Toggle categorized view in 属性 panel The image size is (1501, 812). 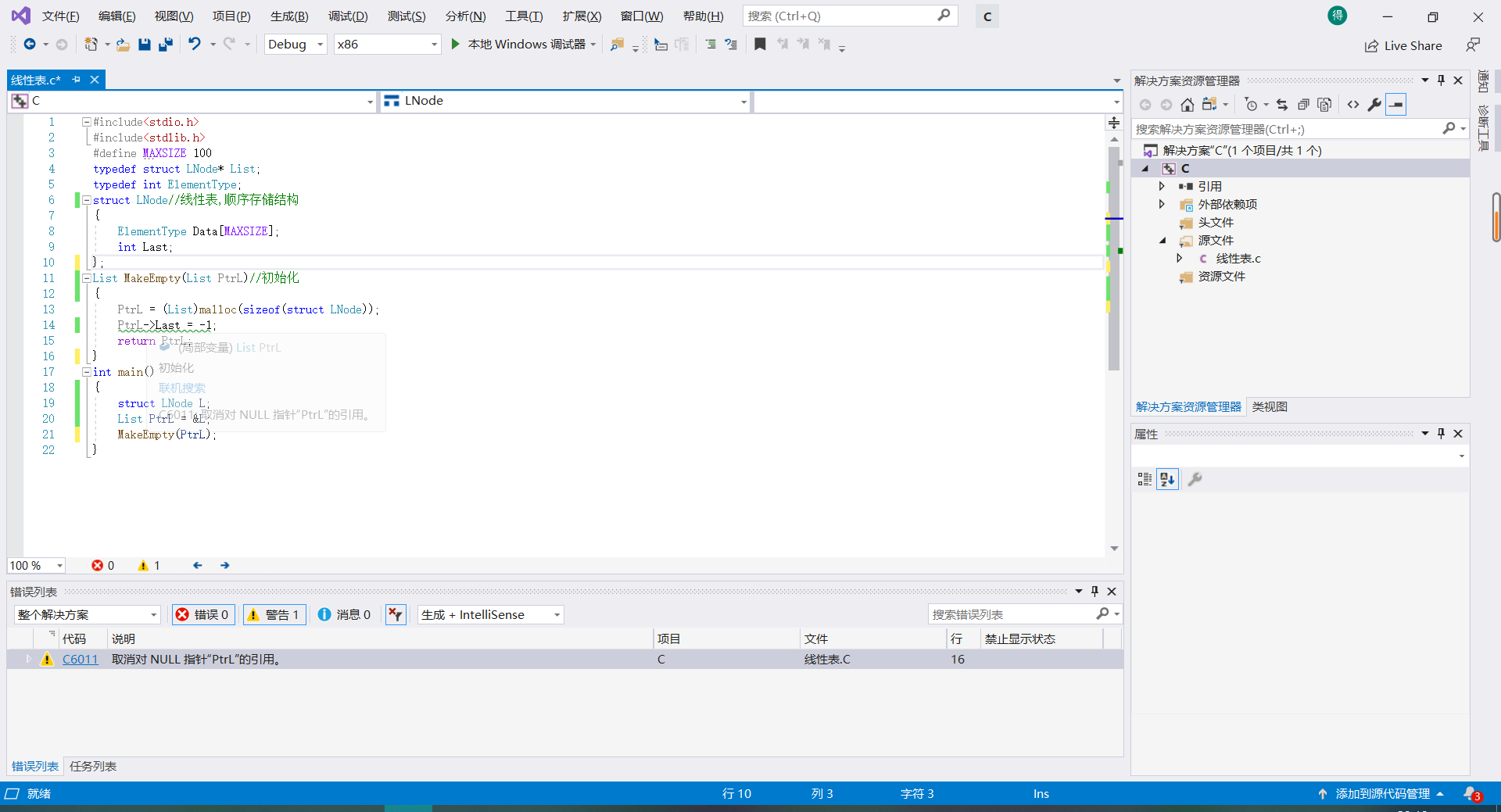1145,480
